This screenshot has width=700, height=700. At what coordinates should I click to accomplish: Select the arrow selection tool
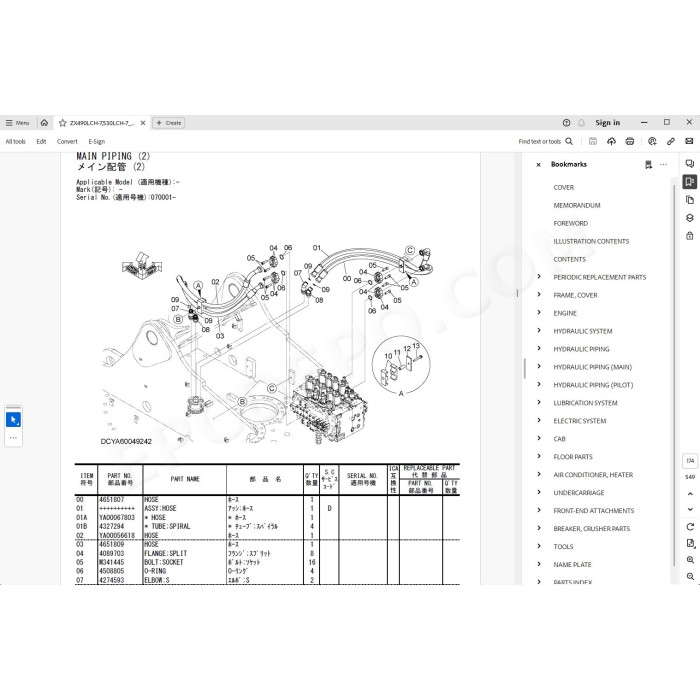click(x=13, y=420)
